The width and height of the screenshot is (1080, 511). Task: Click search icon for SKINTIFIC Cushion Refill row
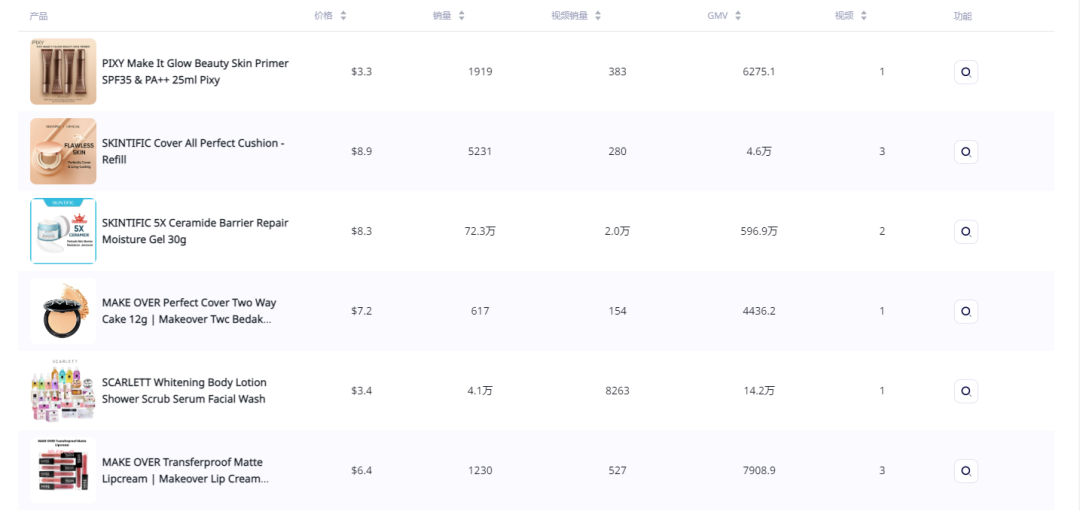click(x=965, y=152)
